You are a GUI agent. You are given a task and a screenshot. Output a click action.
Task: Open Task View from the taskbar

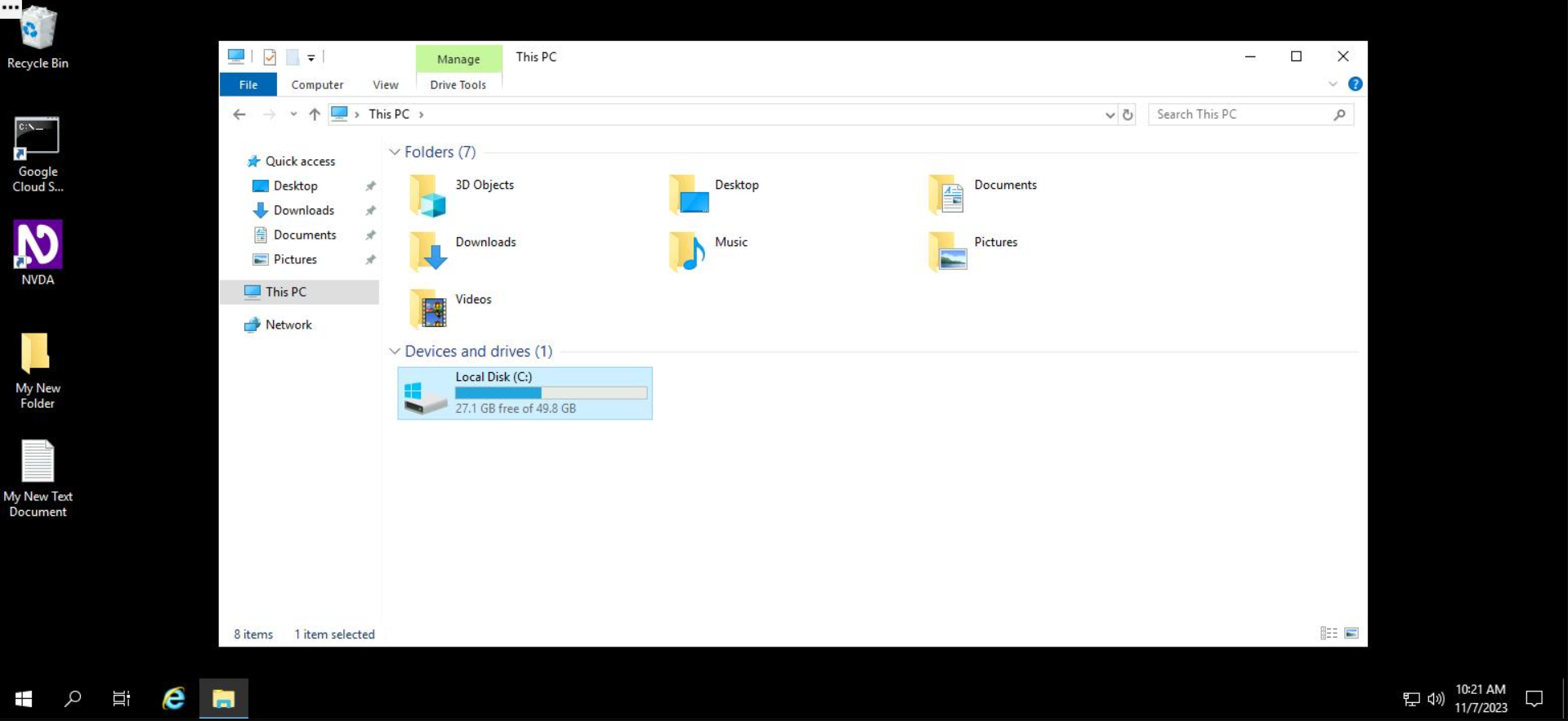(x=122, y=699)
